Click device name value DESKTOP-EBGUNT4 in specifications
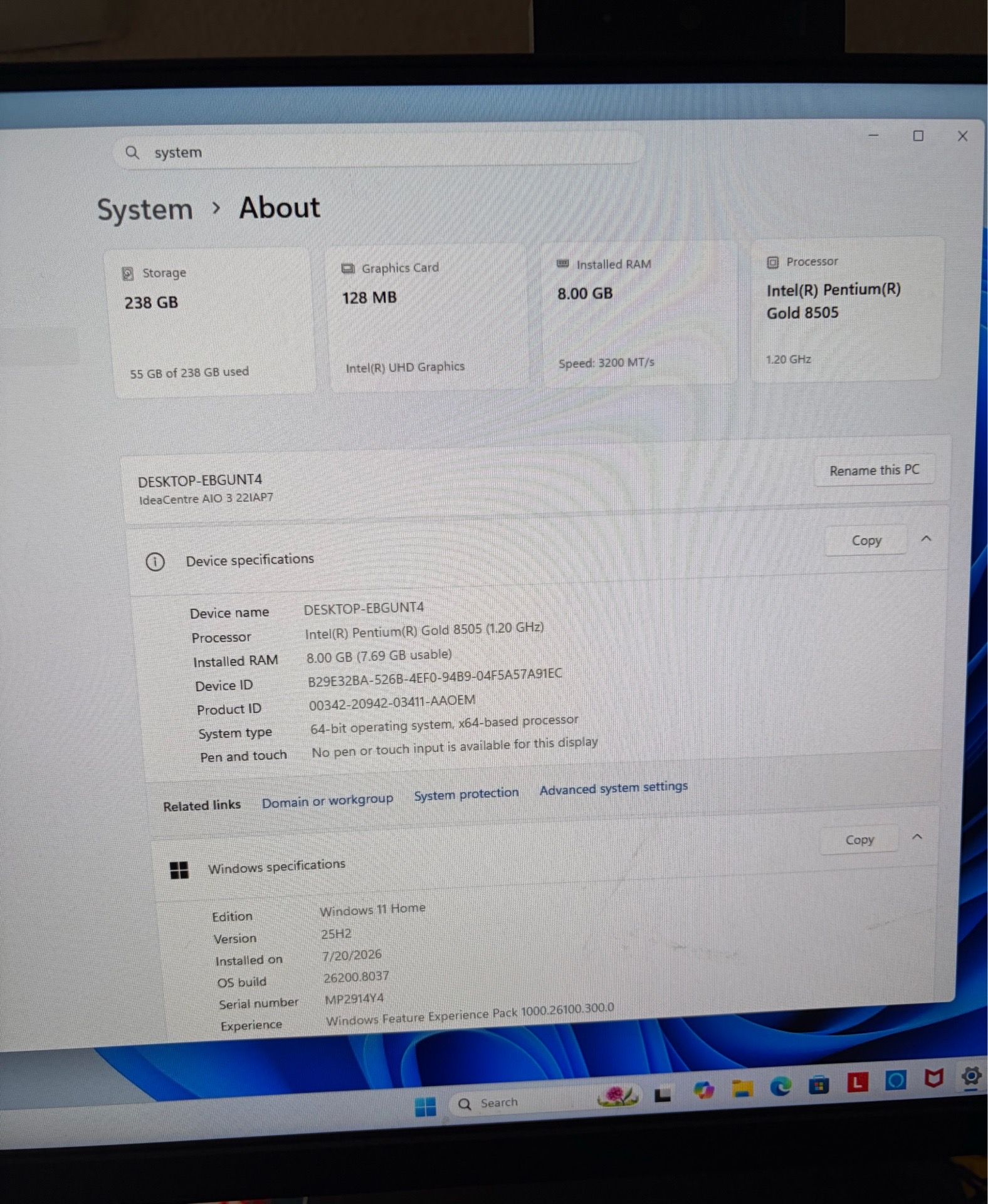The width and height of the screenshot is (988, 1204). (x=364, y=608)
